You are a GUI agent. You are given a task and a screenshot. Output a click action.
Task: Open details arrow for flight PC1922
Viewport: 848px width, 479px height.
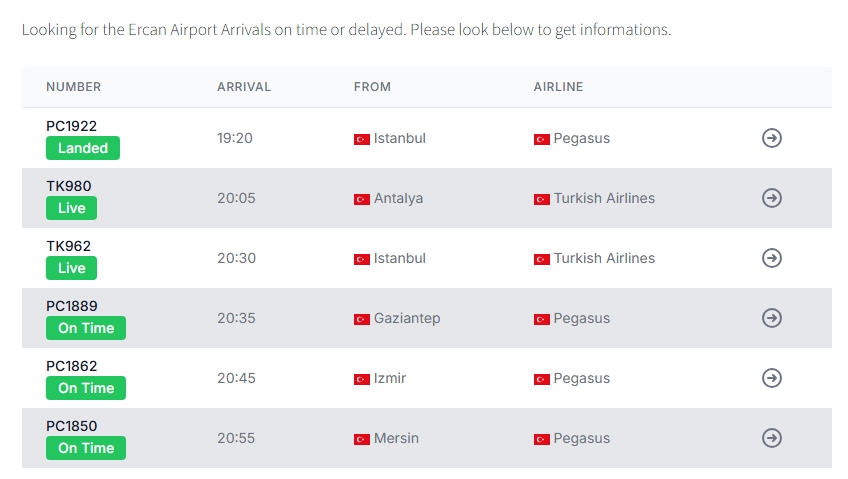point(772,138)
